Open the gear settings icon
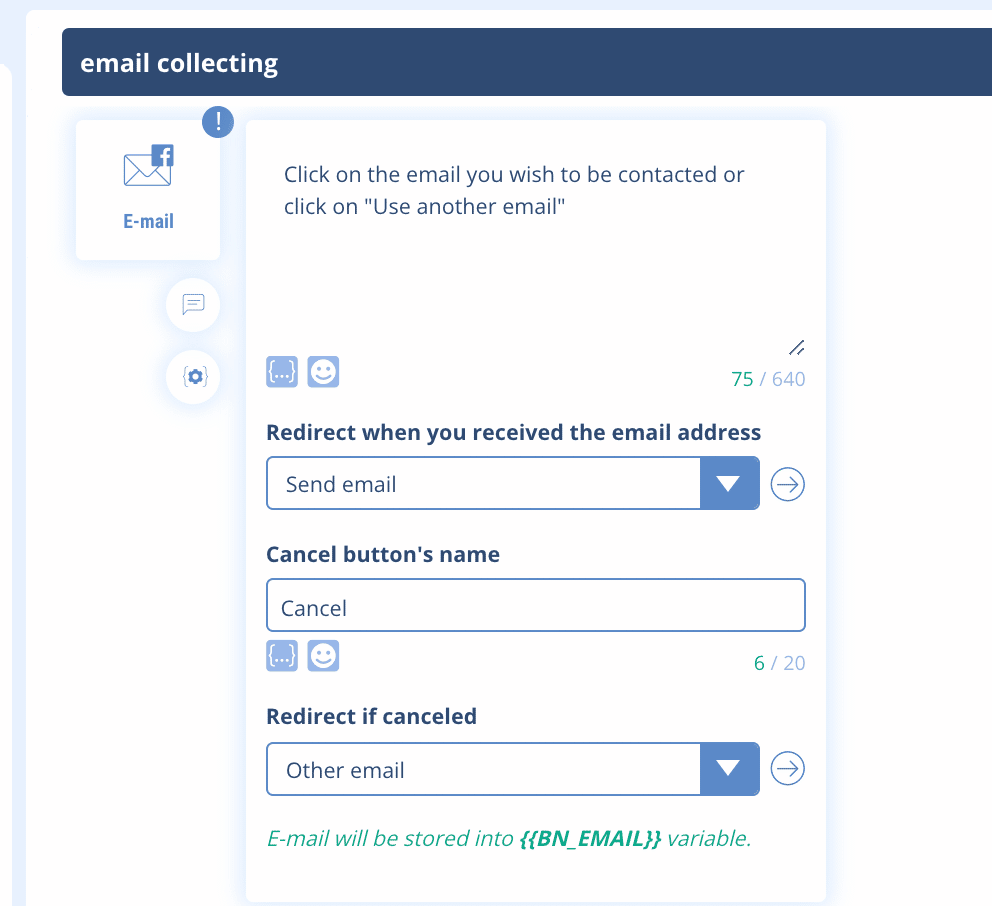 pyautogui.click(x=193, y=377)
